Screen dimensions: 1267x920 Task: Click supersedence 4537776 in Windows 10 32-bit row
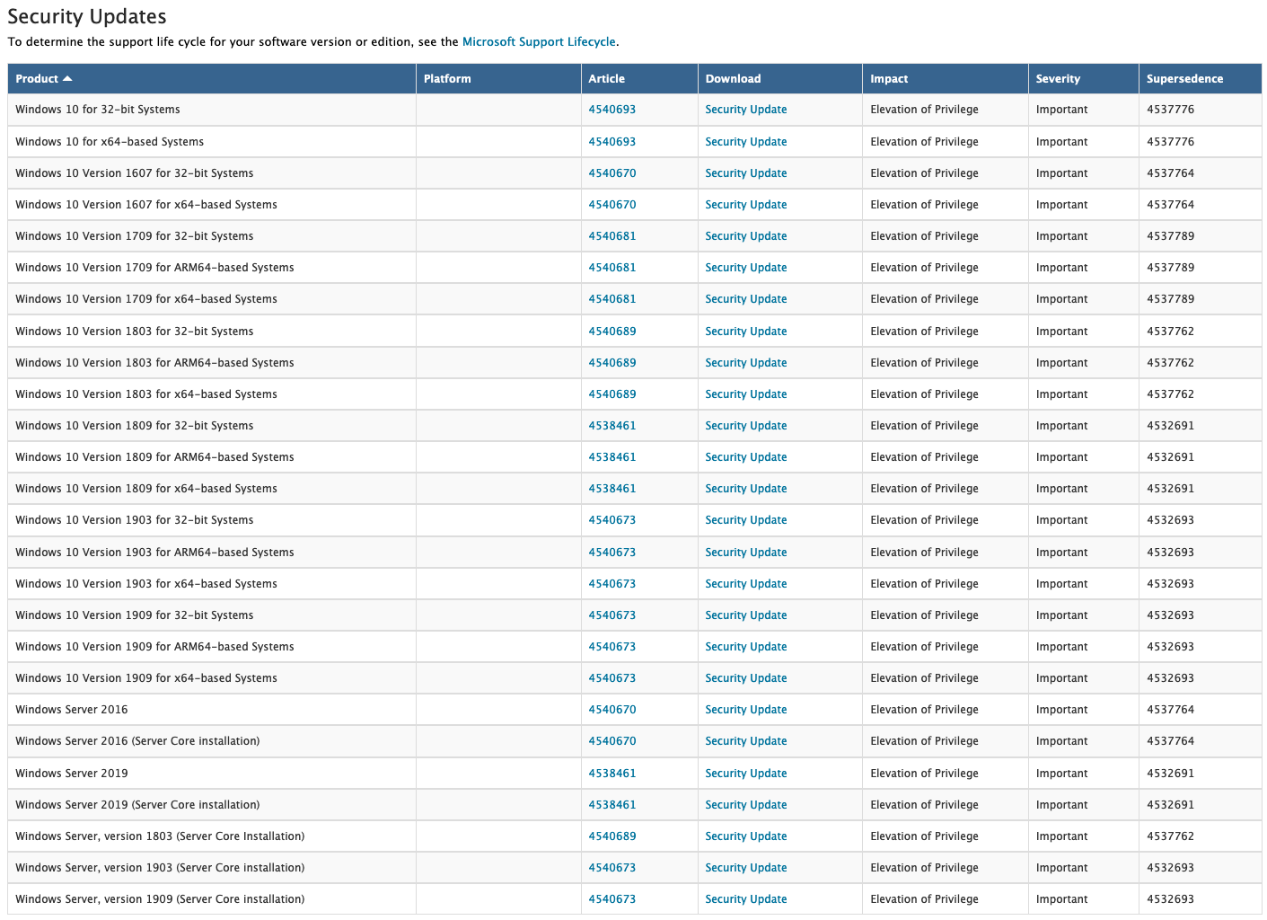point(1170,110)
